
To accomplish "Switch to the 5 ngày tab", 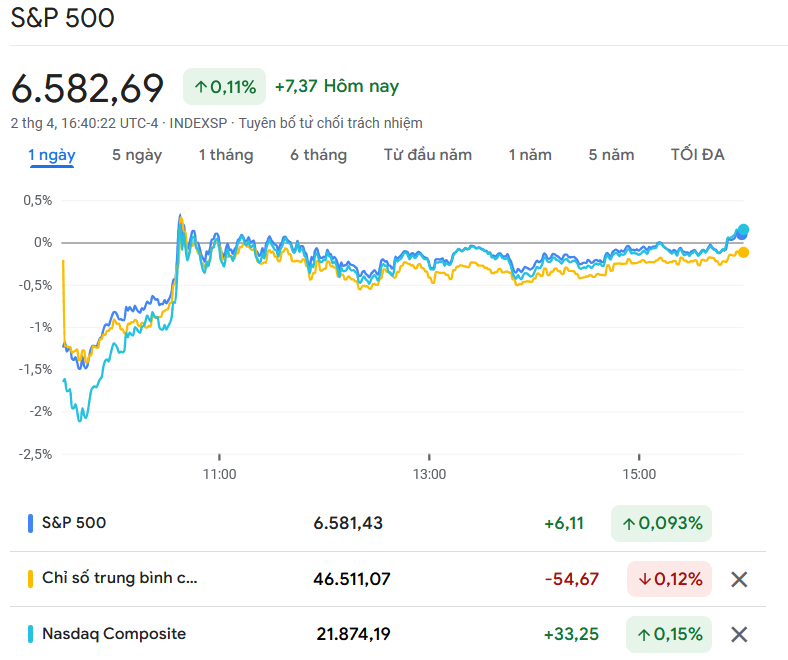I will (x=137, y=155).
